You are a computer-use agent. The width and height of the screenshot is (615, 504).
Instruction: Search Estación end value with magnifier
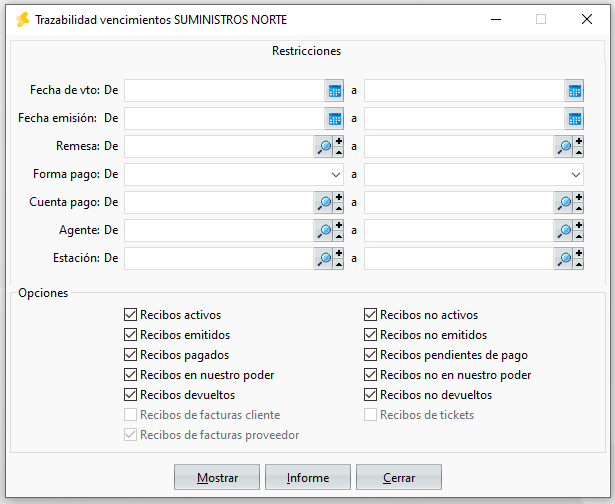[564, 258]
